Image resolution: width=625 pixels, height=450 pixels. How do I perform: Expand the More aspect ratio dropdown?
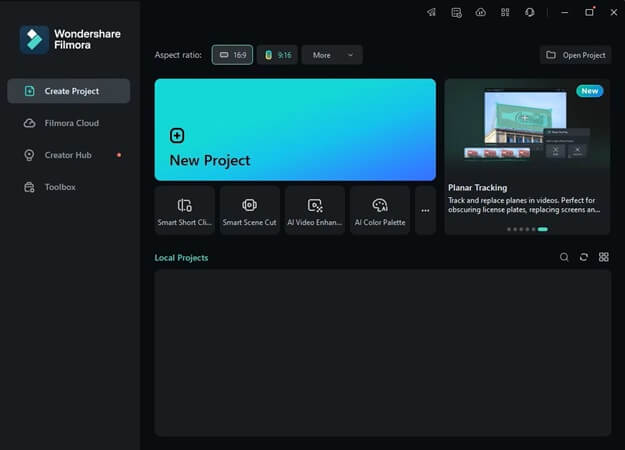332,55
